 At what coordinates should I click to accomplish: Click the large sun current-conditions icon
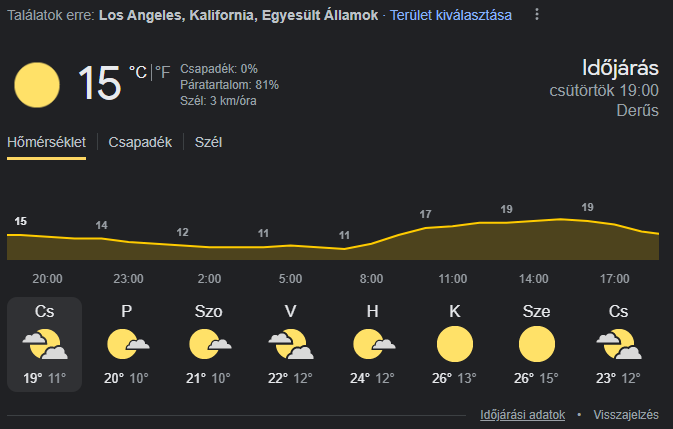pos(37,84)
